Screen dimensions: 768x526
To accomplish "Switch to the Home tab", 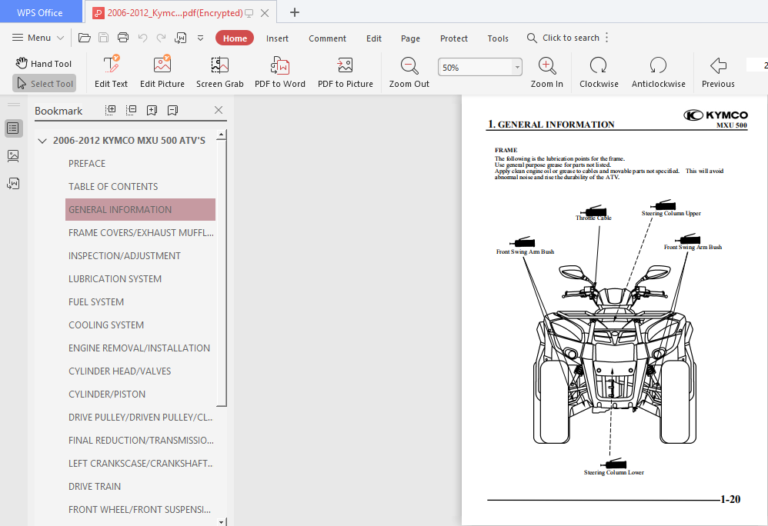I will click(235, 38).
